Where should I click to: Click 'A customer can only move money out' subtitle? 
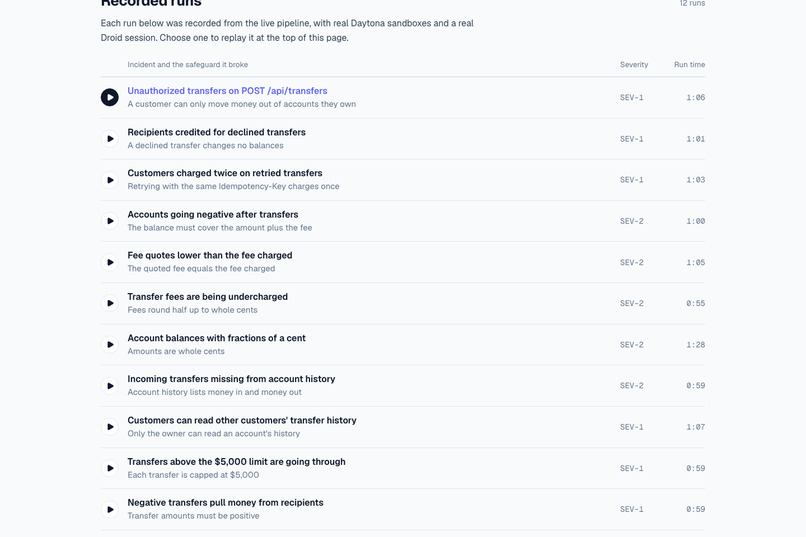(242, 104)
